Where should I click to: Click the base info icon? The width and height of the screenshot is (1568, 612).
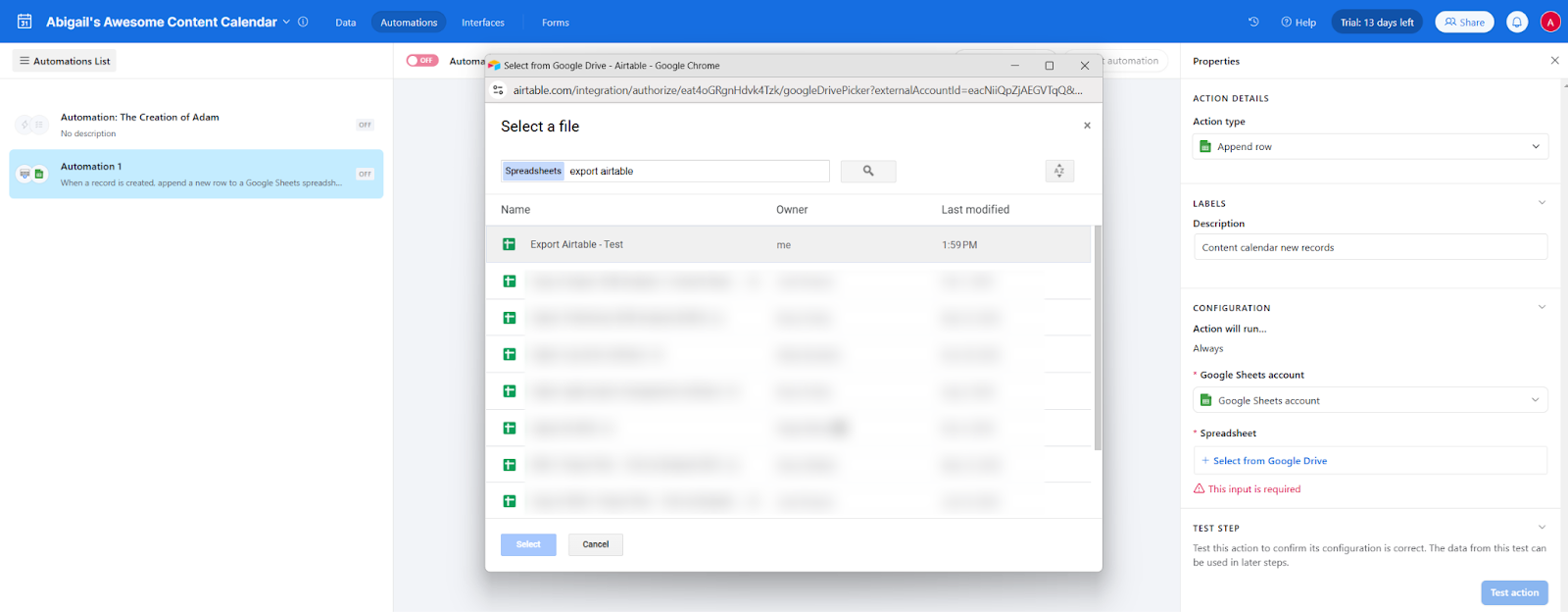point(303,22)
